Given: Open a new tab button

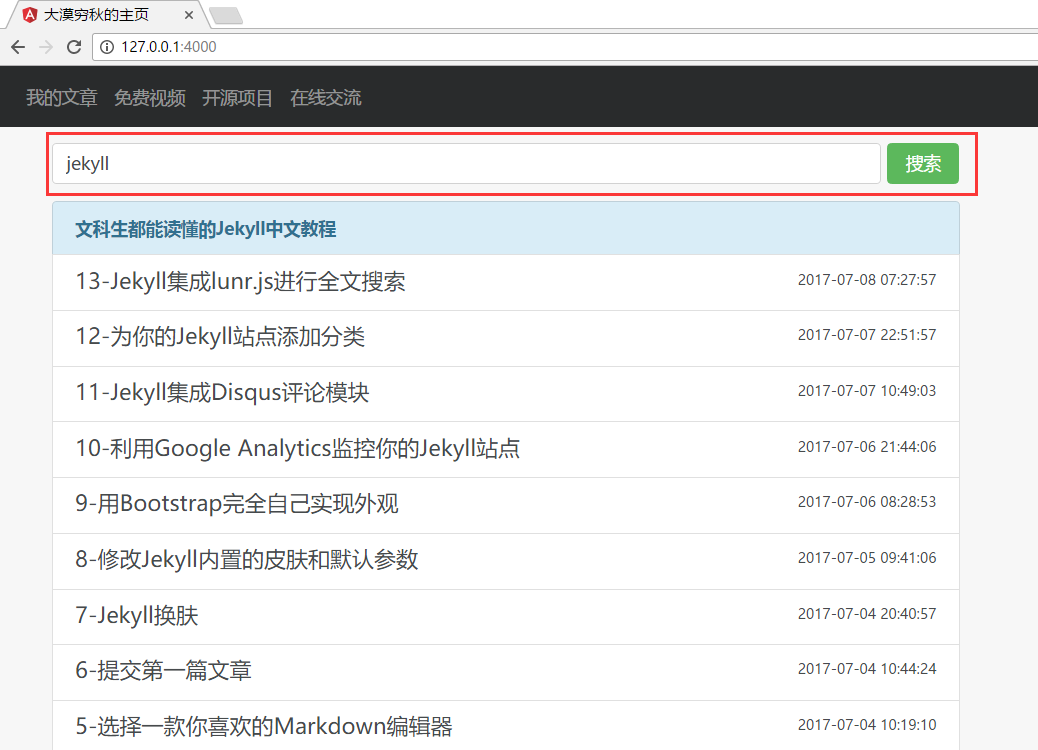Looking at the screenshot, I should click(x=226, y=15).
